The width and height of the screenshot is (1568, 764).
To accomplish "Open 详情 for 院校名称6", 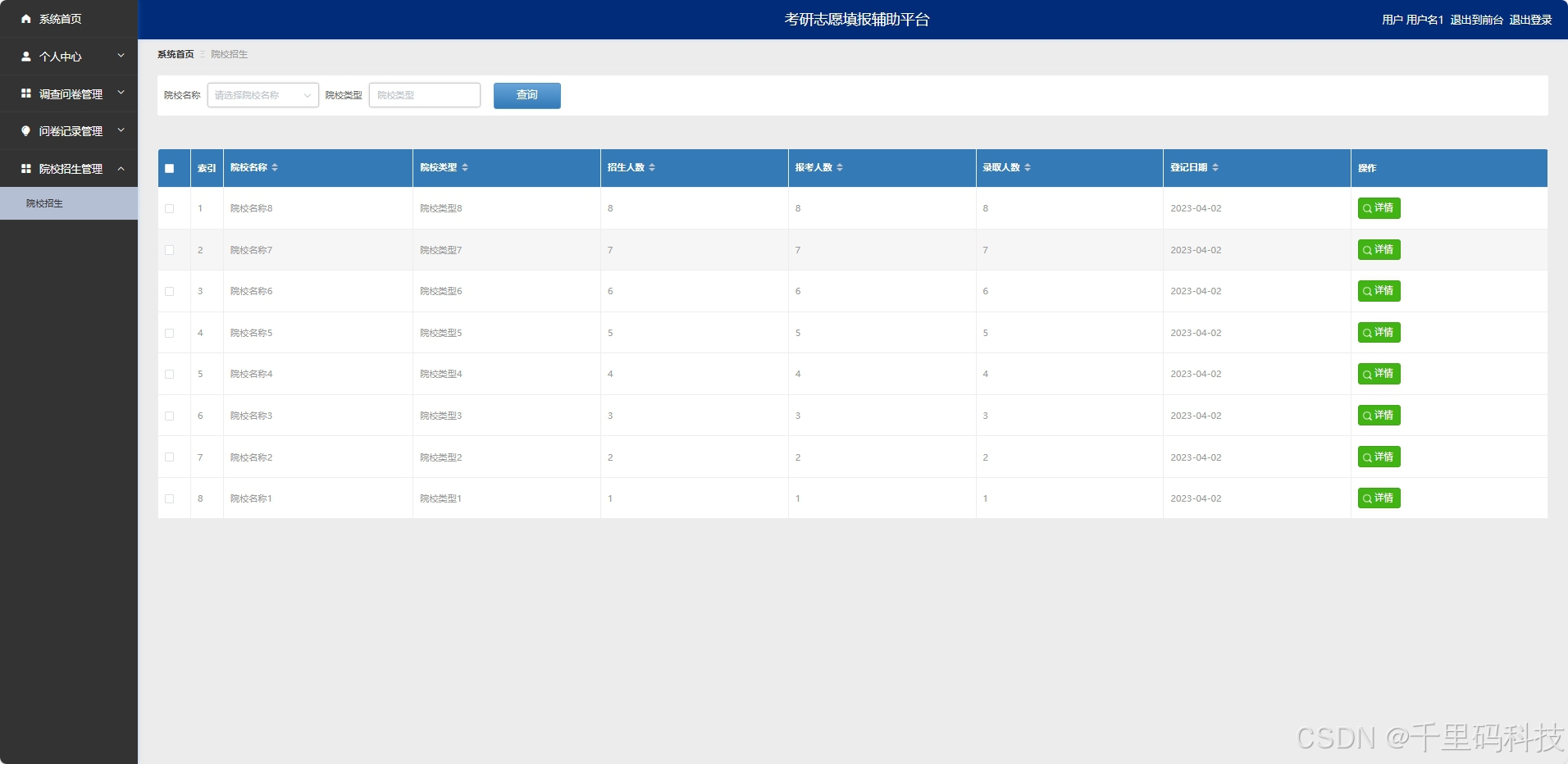I will click(1379, 291).
